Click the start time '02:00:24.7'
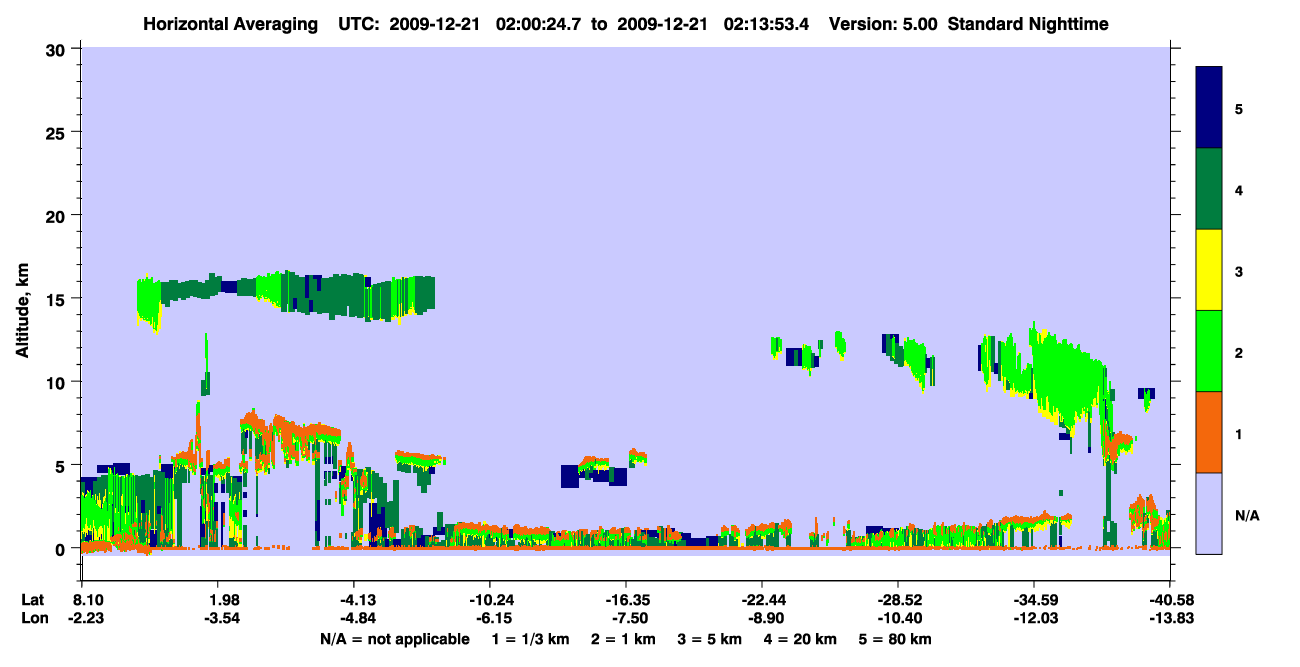This screenshot has width=1300, height=667. pyautogui.click(x=540, y=24)
